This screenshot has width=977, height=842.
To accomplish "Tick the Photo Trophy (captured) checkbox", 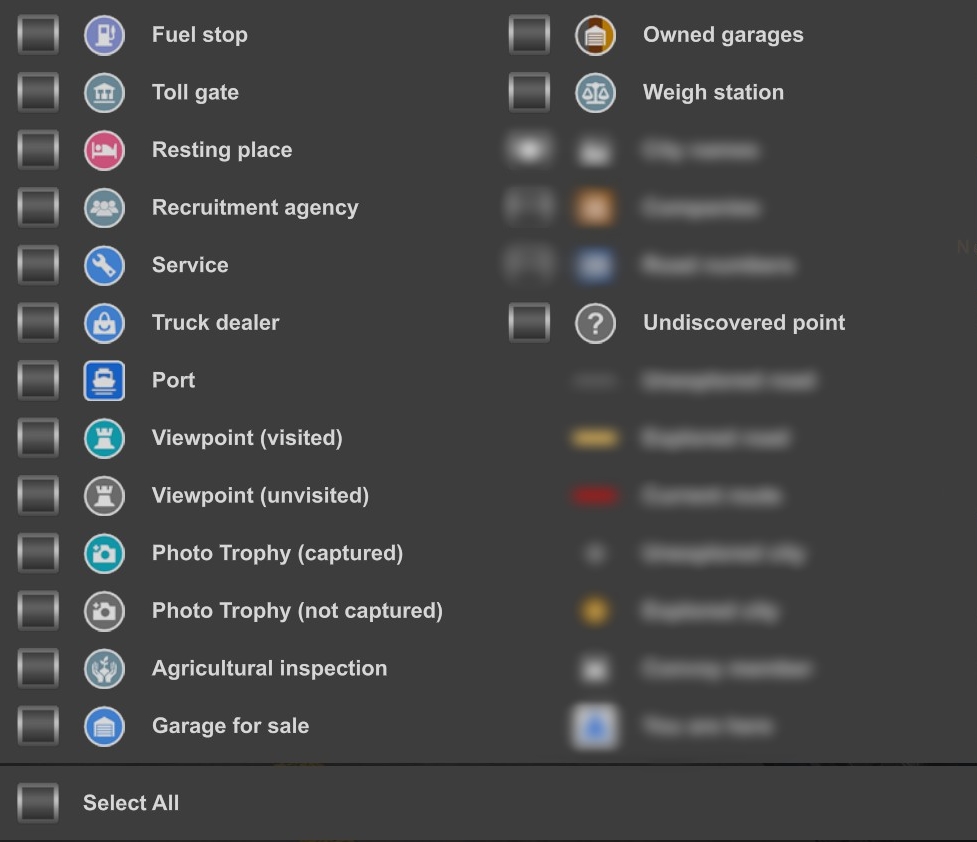I will (x=38, y=553).
